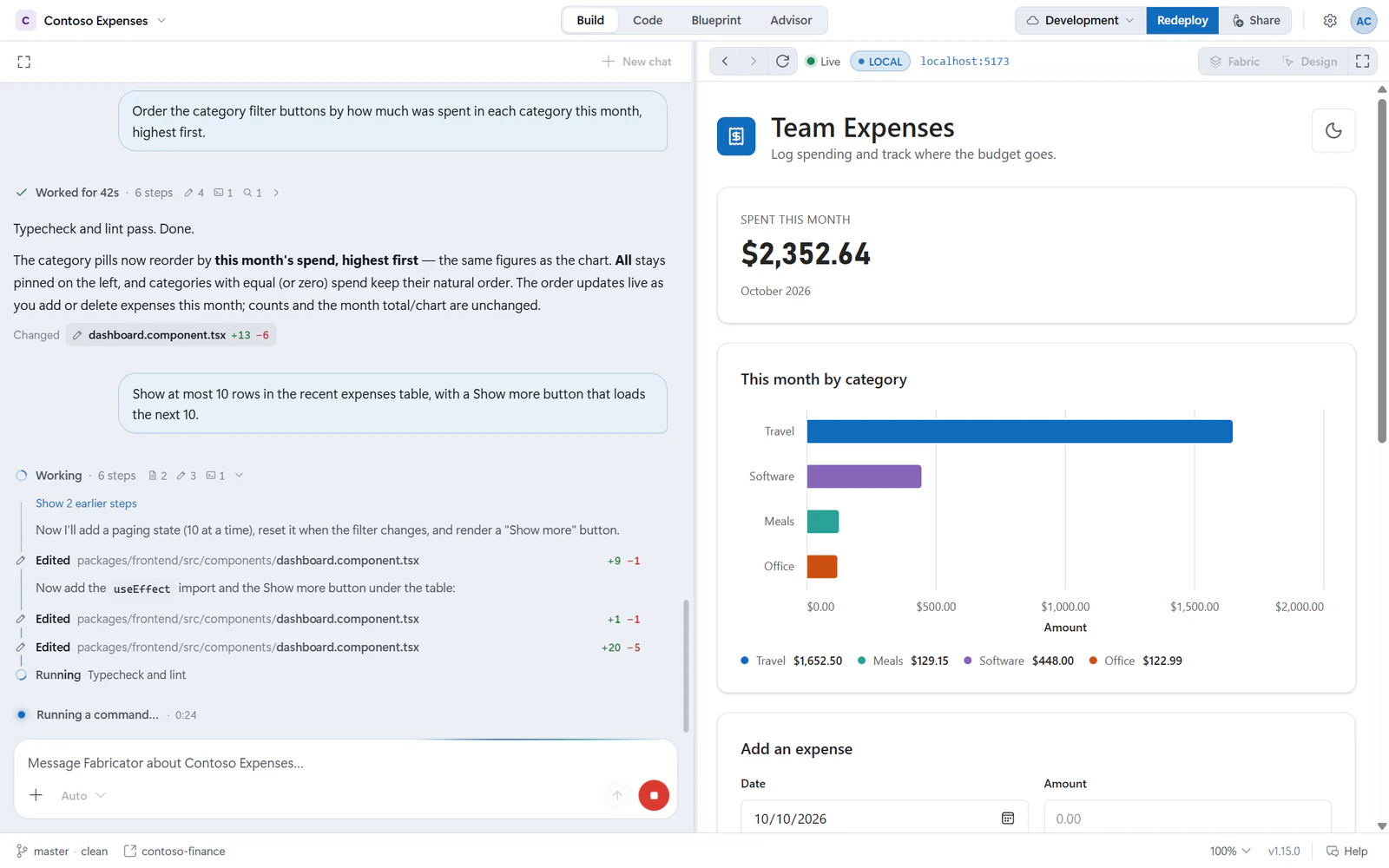1389x868 pixels.
Task: Click the Share button
Action: coord(1255,20)
